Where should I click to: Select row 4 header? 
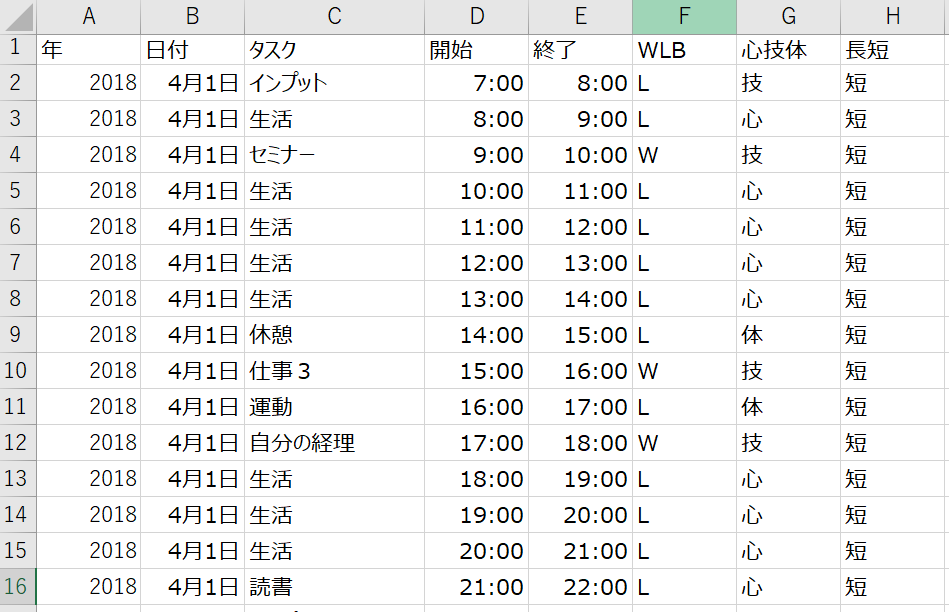pos(18,154)
